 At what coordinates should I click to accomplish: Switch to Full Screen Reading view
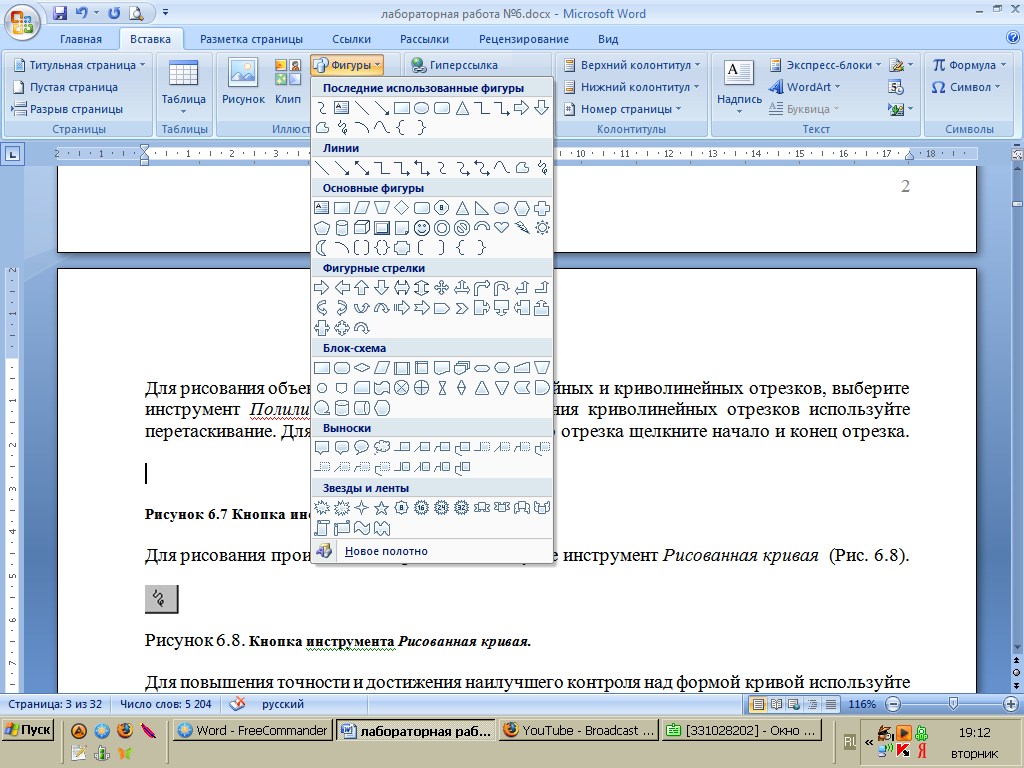click(x=776, y=704)
